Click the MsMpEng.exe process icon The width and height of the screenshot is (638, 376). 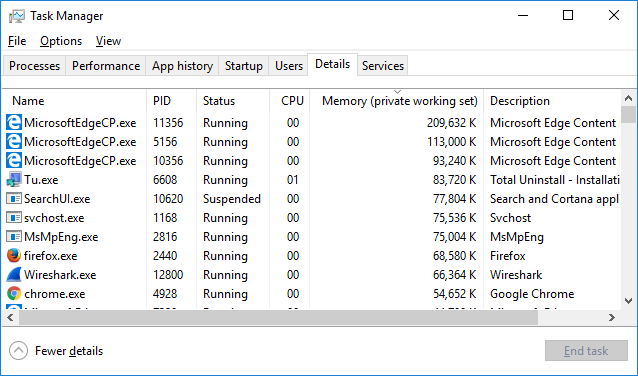tap(13, 237)
